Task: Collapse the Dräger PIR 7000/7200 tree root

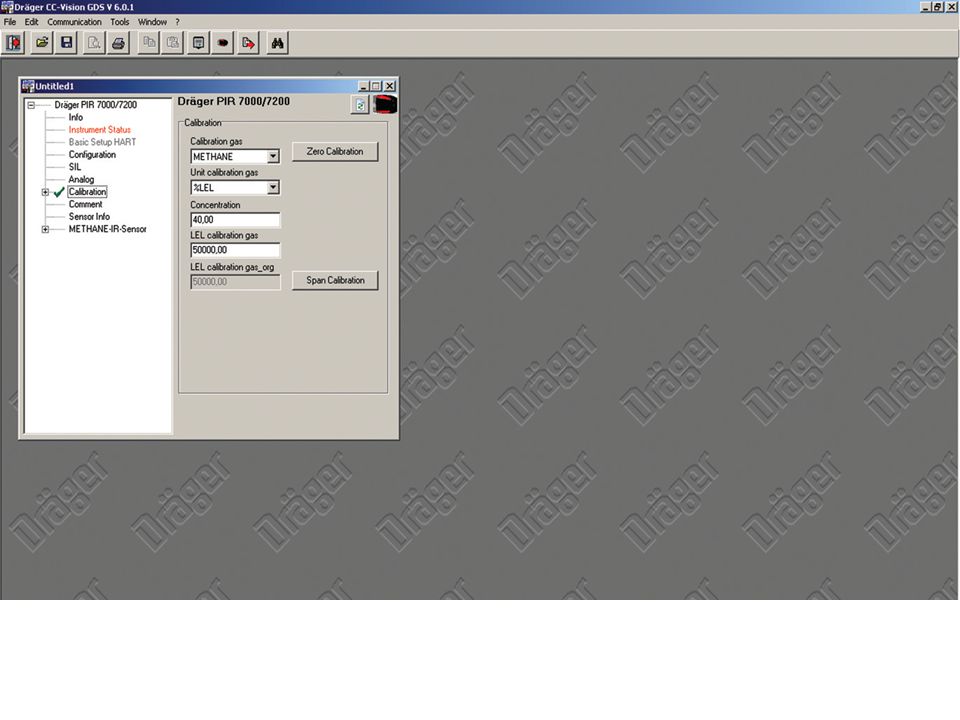Action: point(31,105)
